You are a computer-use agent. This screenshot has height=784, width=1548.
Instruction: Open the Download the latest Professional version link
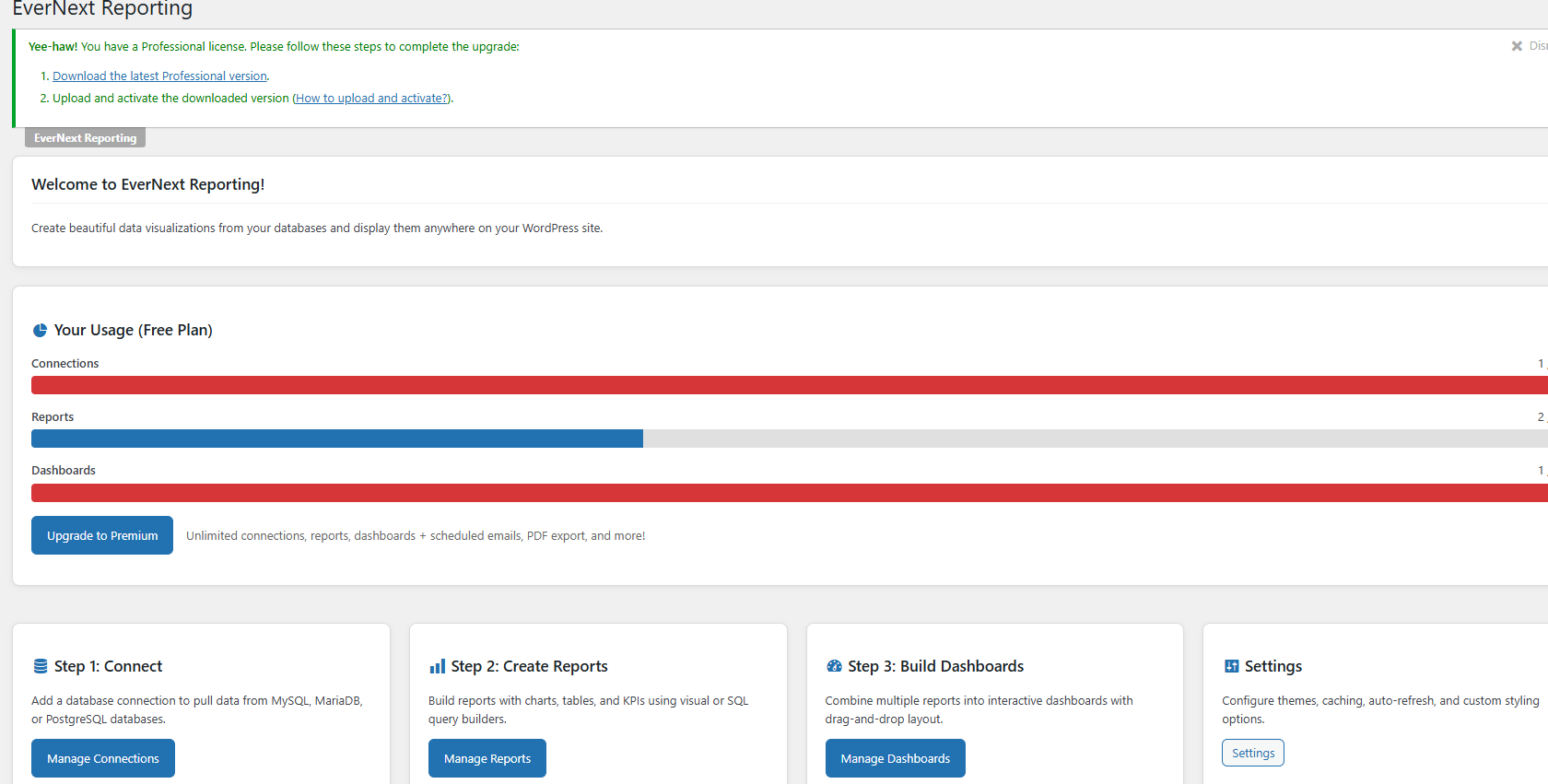click(x=159, y=76)
